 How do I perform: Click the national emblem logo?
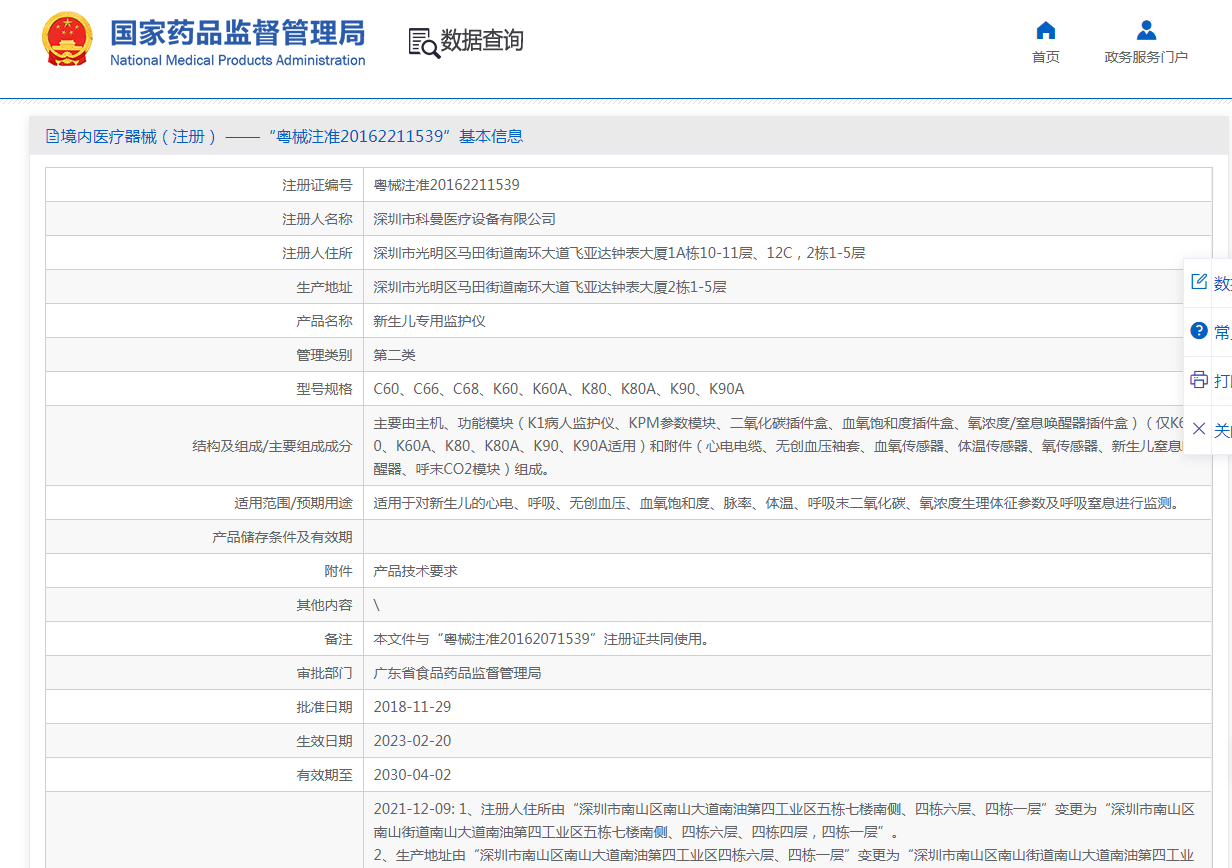[67, 40]
